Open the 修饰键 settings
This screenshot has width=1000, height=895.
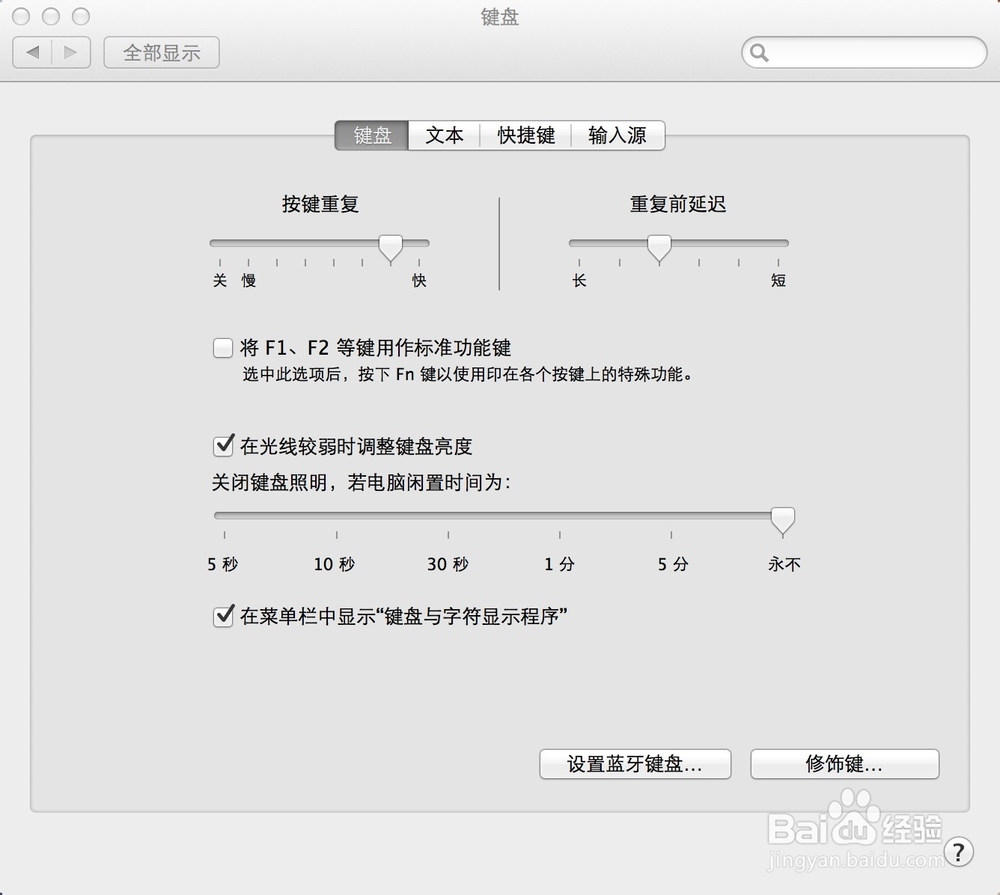tap(846, 764)
